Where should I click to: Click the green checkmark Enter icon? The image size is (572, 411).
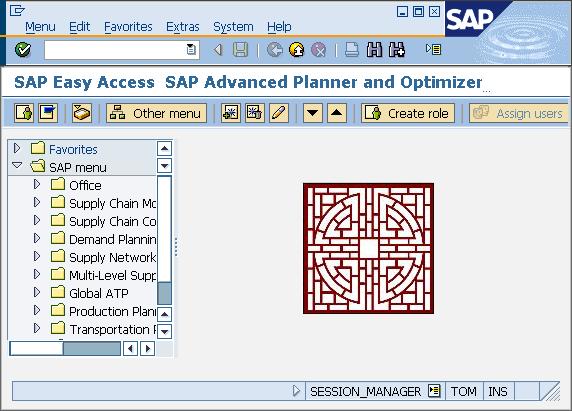coord(23,49)
